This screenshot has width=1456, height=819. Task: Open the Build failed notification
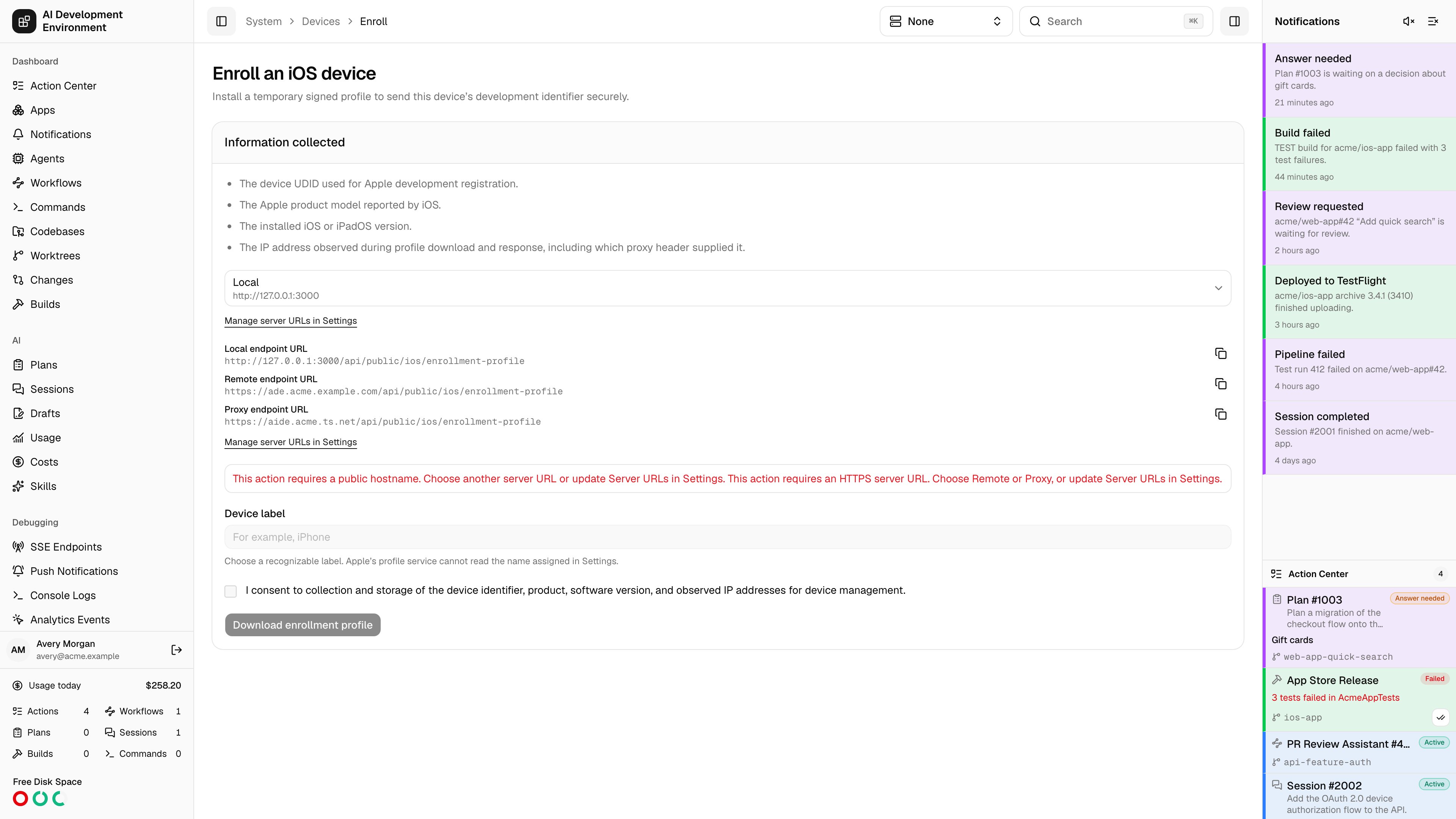coord(1359,154)
